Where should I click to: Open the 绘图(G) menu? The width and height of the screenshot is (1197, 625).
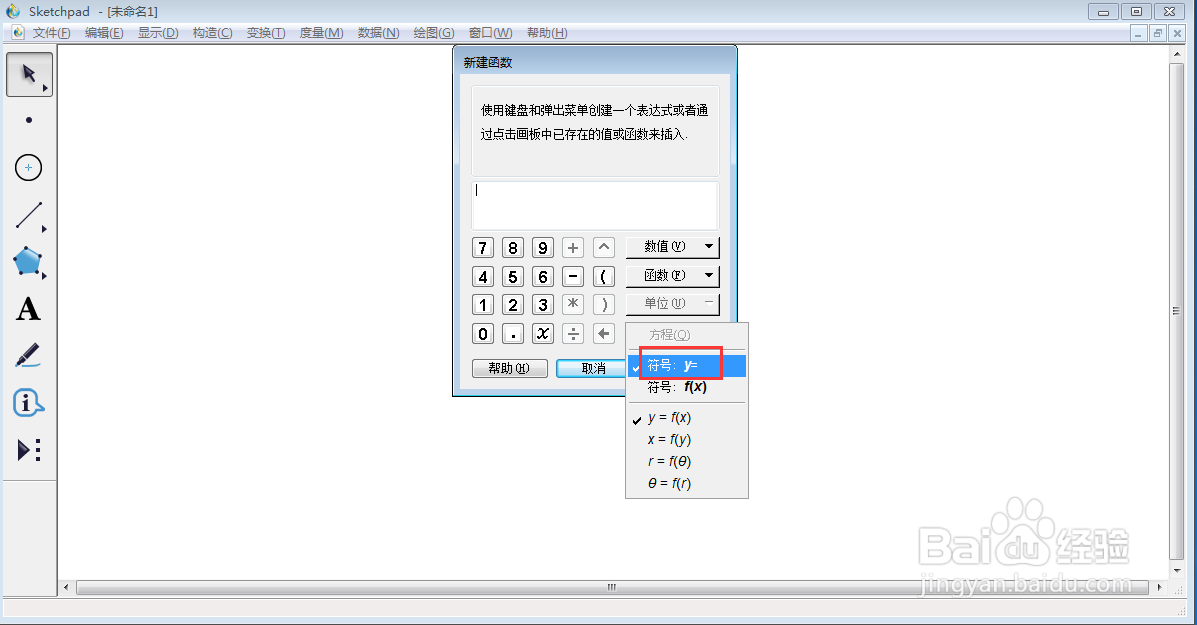point(434,33)
